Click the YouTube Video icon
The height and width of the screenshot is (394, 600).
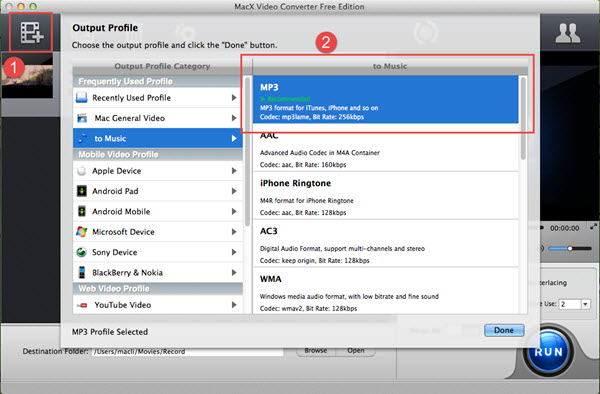(x=82, y=305)
